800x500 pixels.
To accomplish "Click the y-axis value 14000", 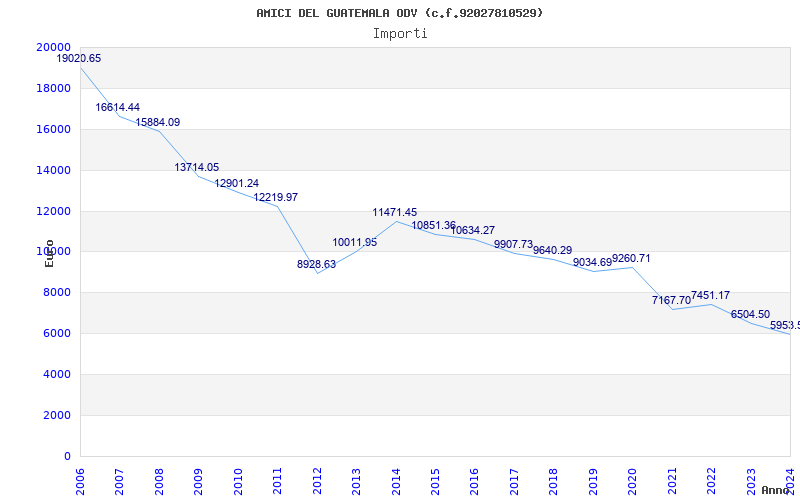I will 54,170.
